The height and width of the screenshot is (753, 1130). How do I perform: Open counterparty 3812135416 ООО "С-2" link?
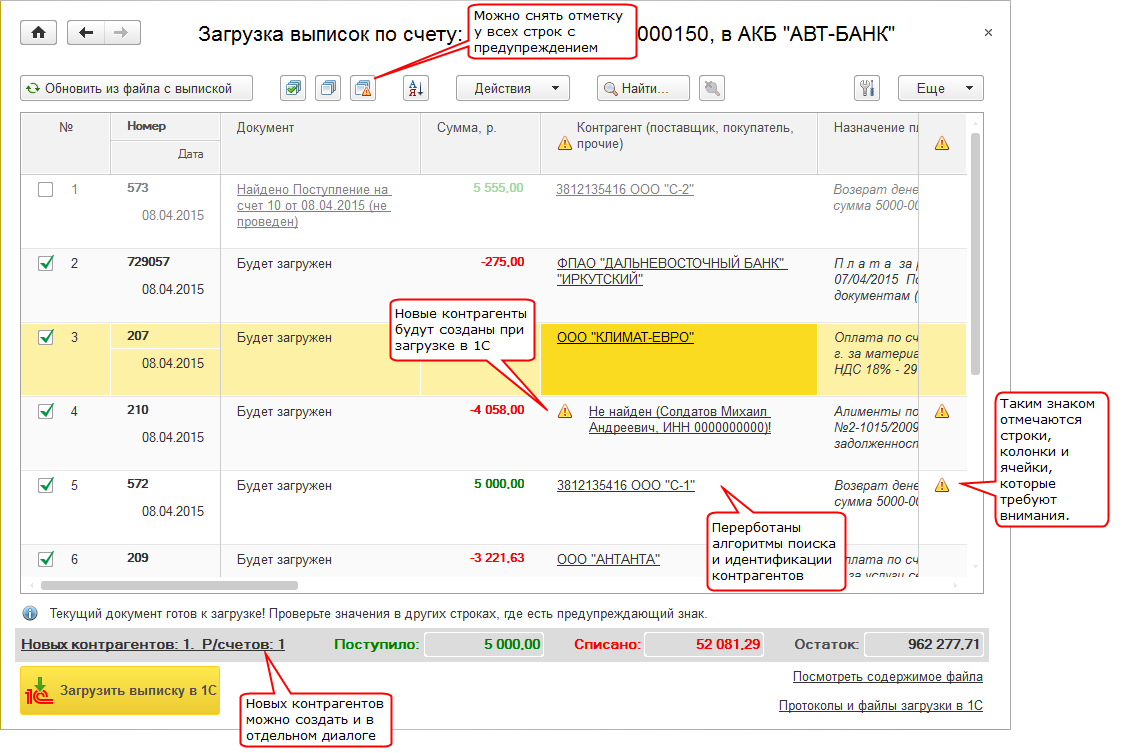[x=625, y=190]
